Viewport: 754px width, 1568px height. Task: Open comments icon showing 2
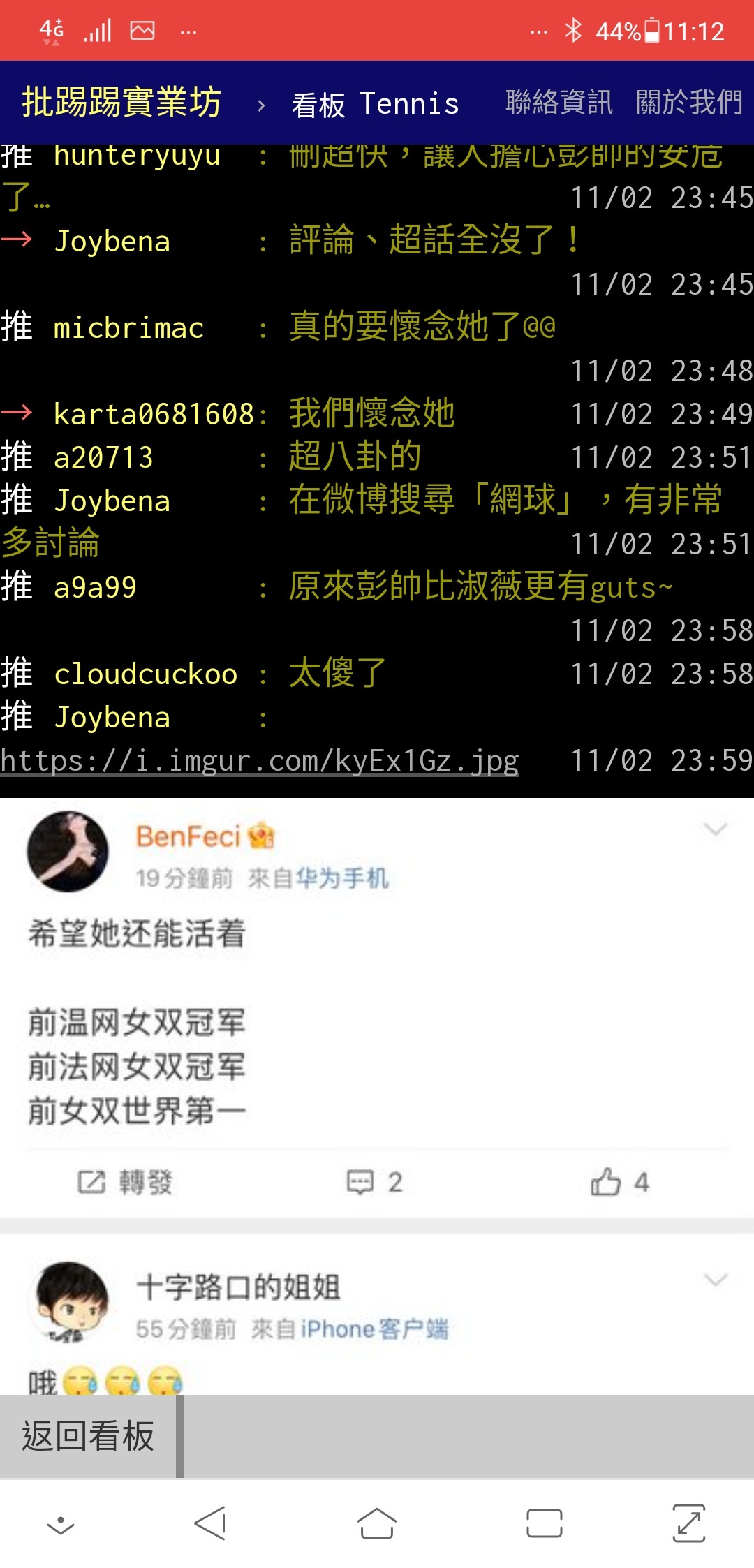point(360,1182)
